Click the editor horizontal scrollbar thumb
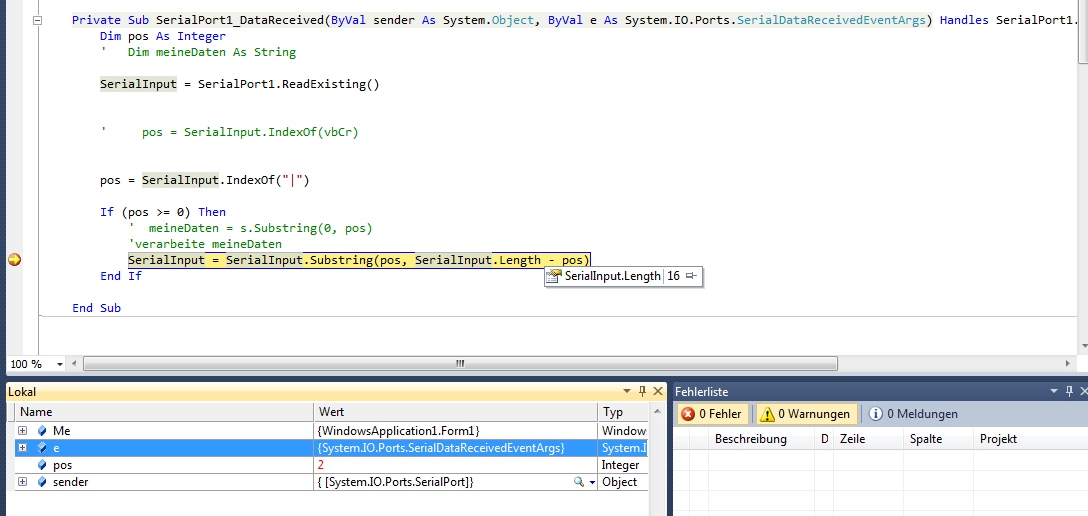This screenshot has height=516, width=1088. 460,363
